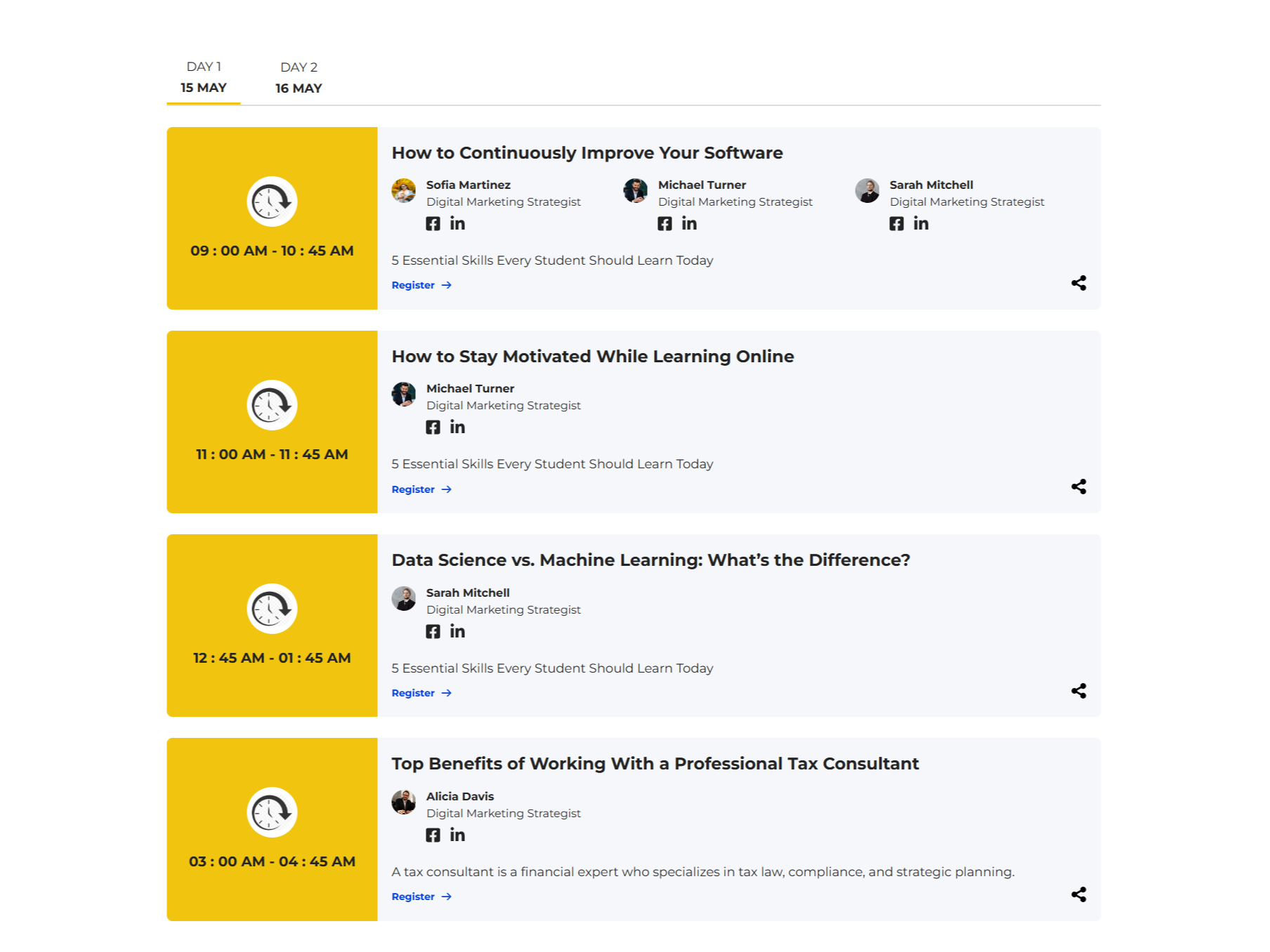This screenshot has width=1270, height=952.
Task: Open Alicia Davis's LinkedIn icon
Action: click(x=457, y=835)
